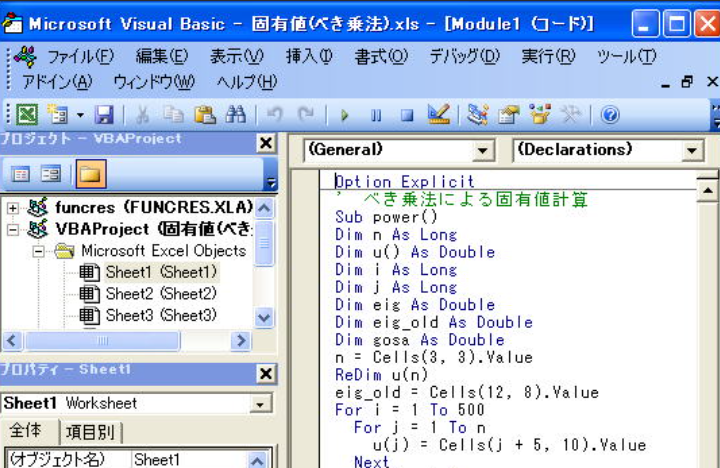This screenshot has height=468, width=720.
Task: Click the code window scroll up arrow
Action: [x=708, y=190]
